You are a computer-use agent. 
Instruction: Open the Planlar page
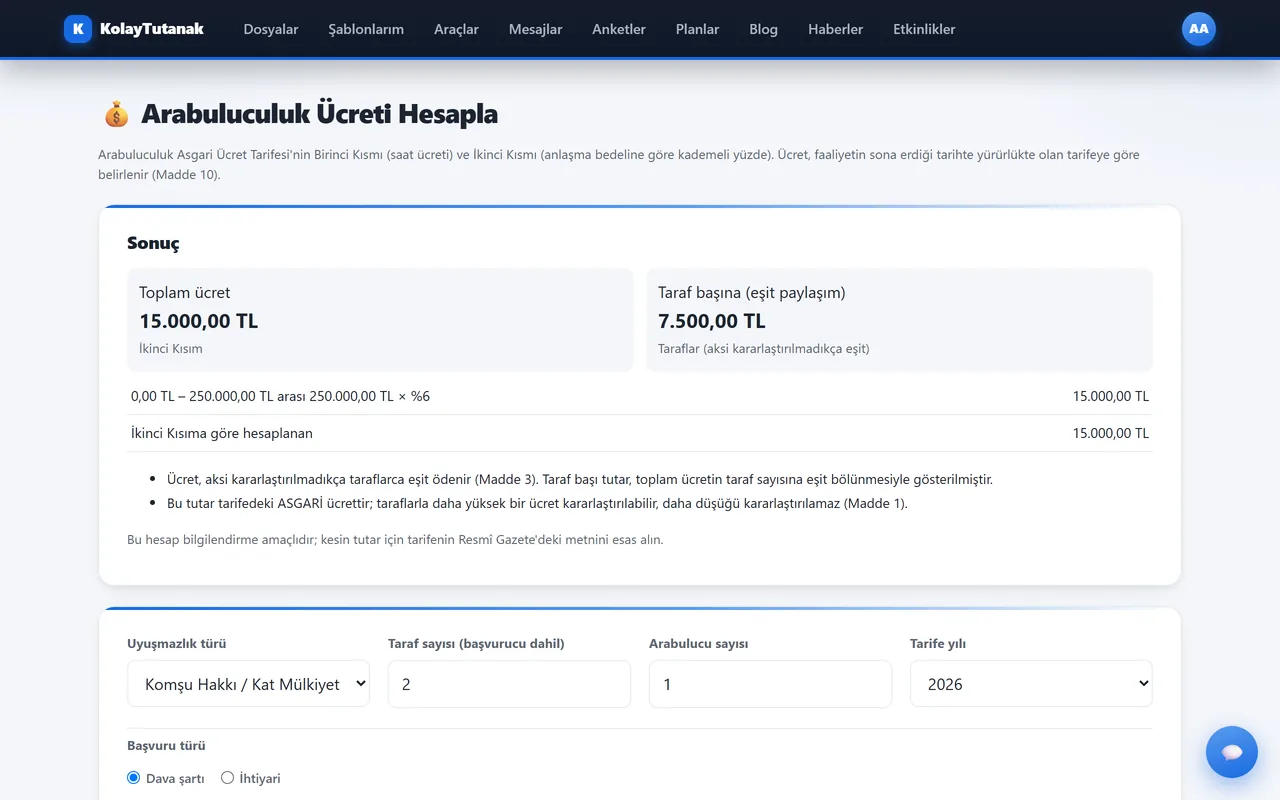697,29
